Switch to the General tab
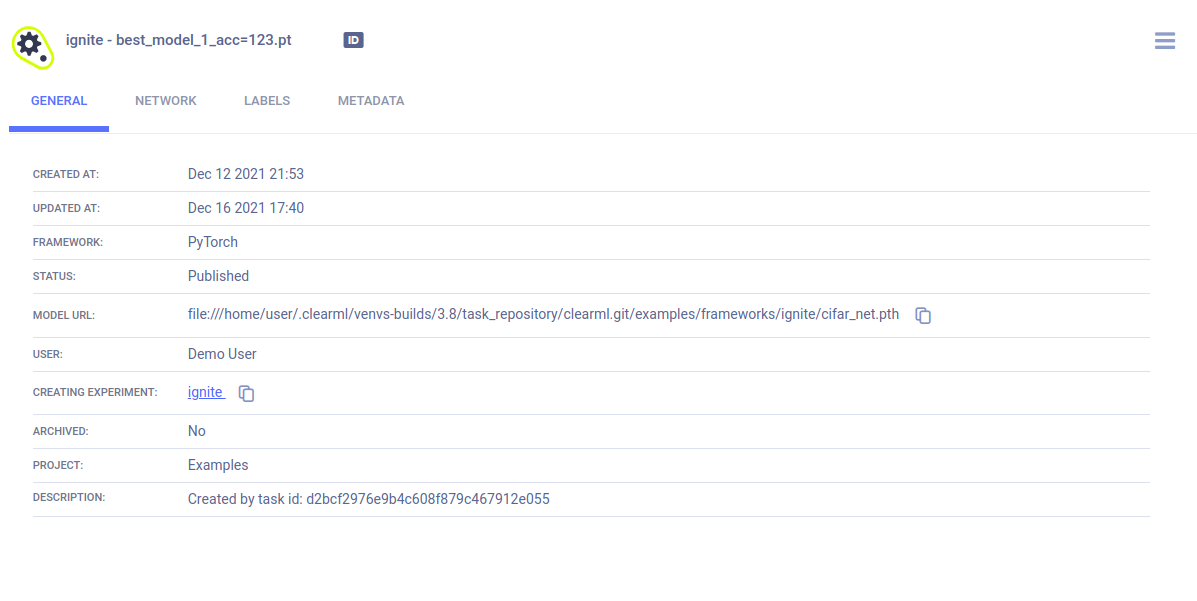This screenshot has height=601, width=1197. click(59, 101)
